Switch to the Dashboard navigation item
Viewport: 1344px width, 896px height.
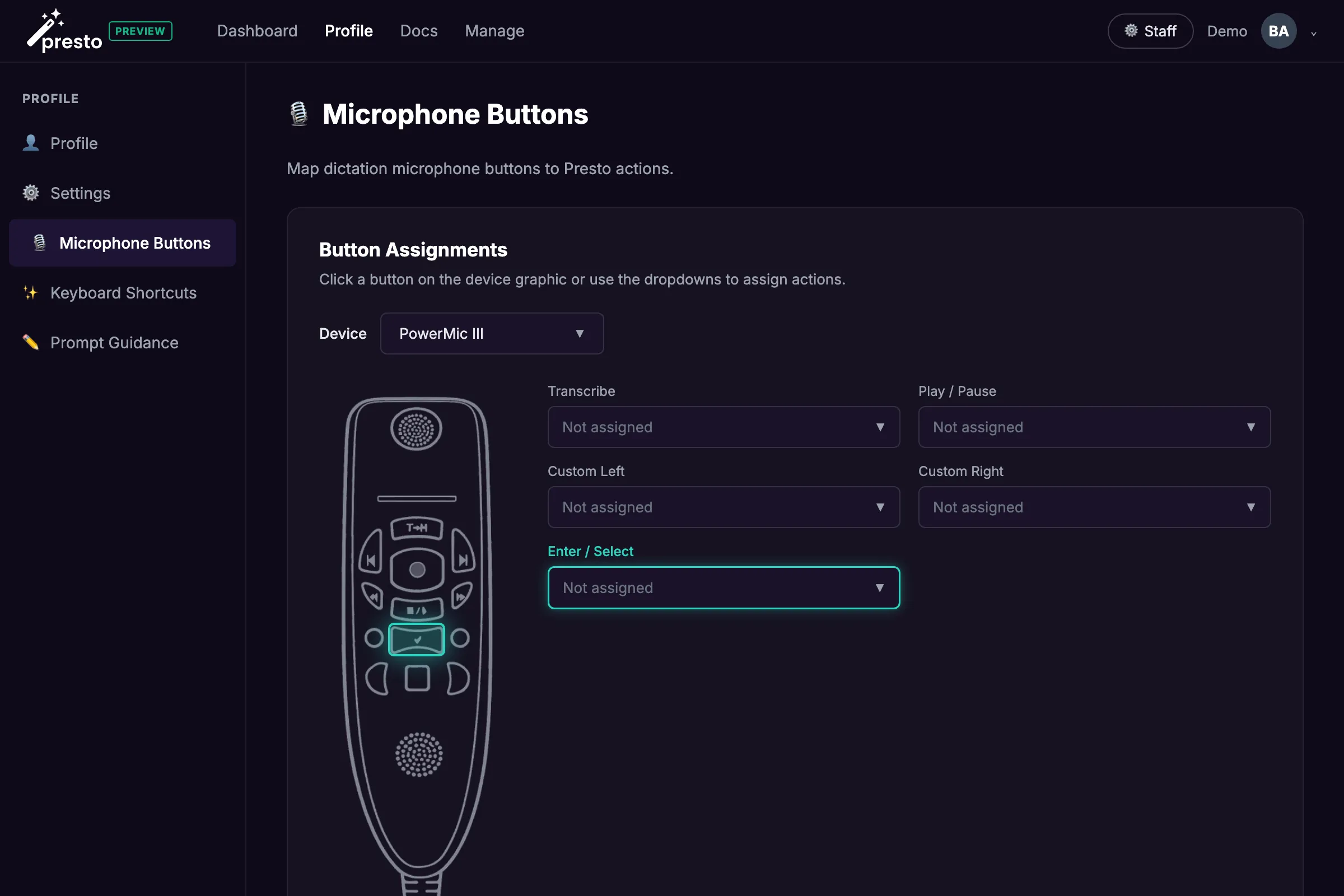click(x=256, y=30)
